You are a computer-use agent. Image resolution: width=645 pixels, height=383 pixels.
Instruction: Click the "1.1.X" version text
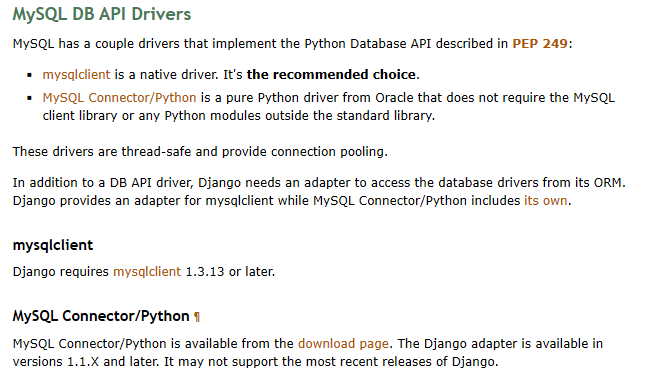click(x=83, y=362)
